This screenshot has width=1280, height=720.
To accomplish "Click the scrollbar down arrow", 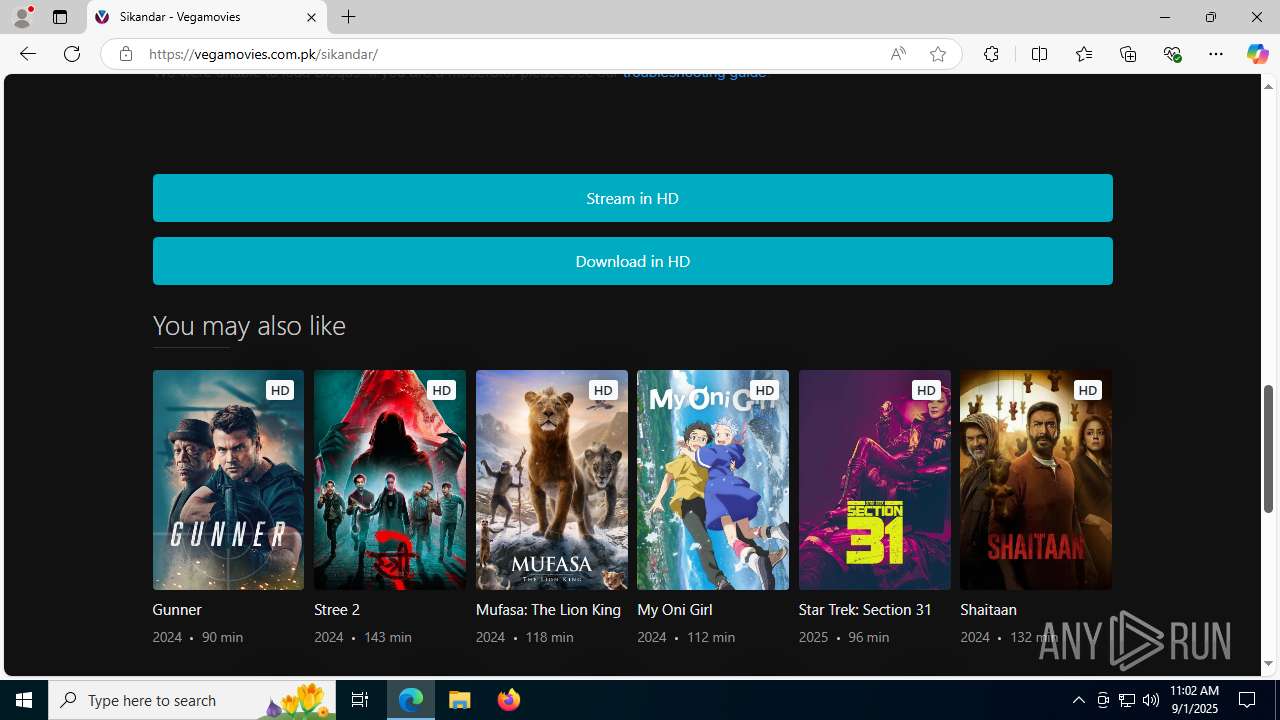I will [1269, 663].
